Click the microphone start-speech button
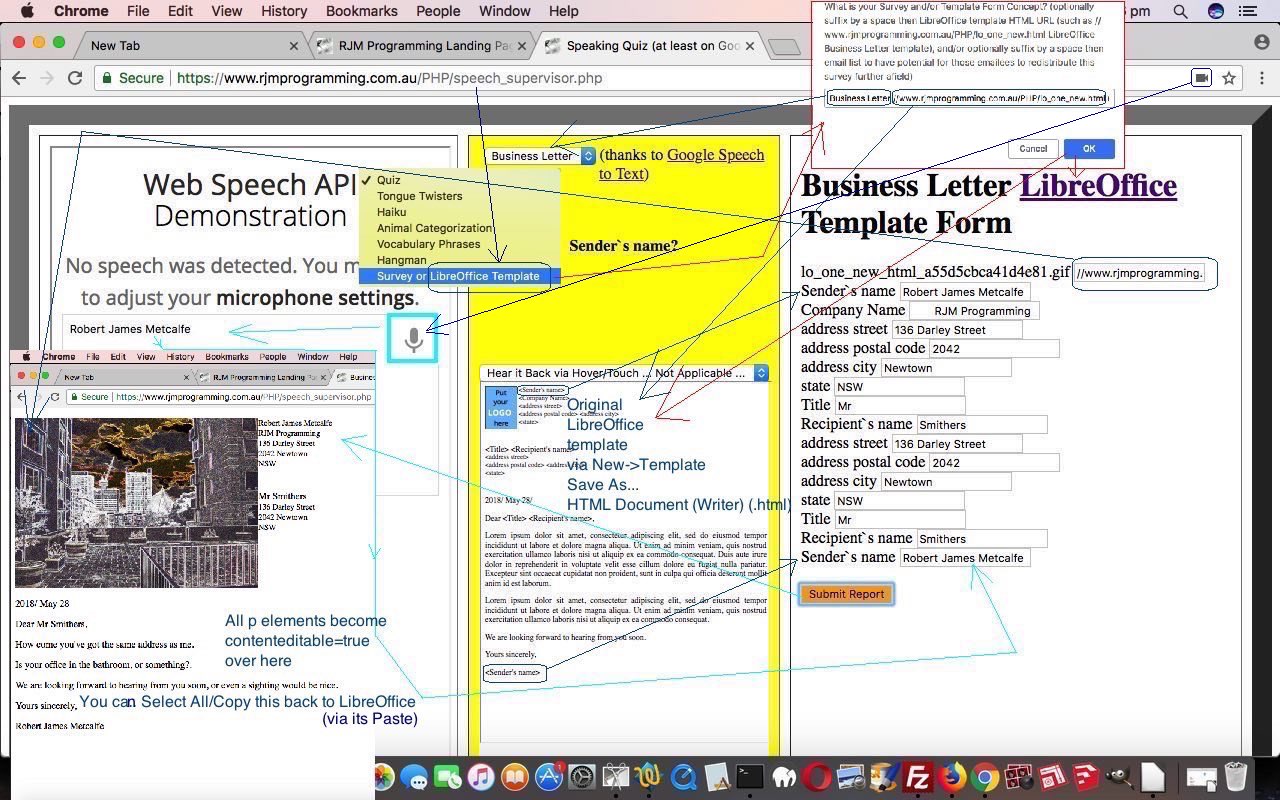This screenshot has height=800, width=1280. click(x=413, y=339)
